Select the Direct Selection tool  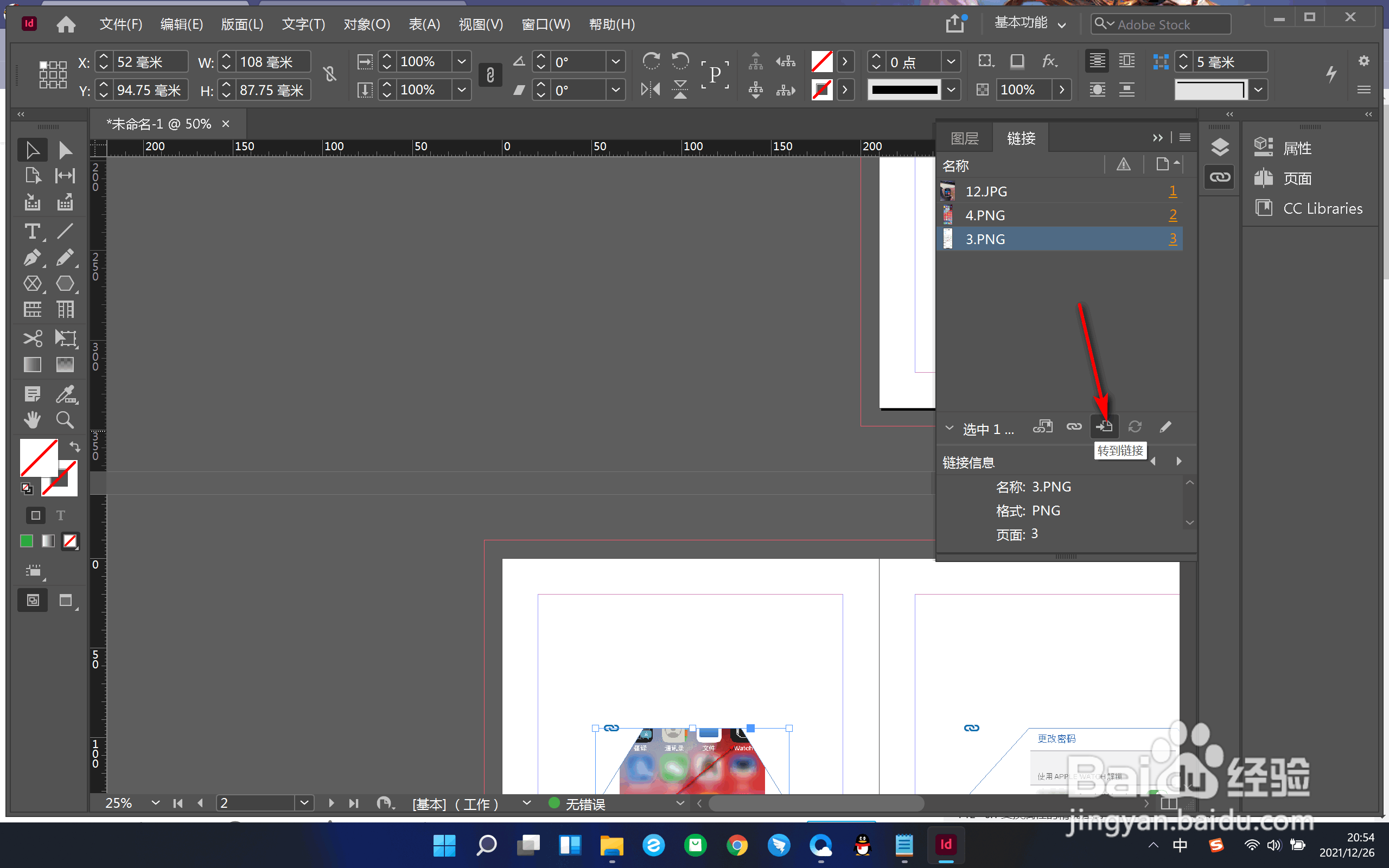65,150
